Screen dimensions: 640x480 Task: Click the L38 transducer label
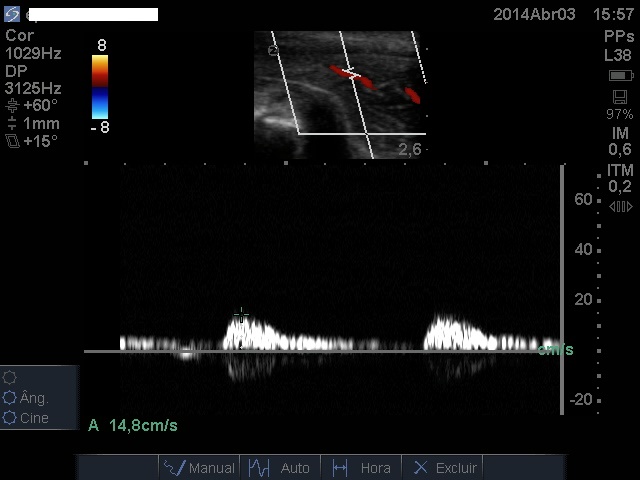[x=618, y=56]
